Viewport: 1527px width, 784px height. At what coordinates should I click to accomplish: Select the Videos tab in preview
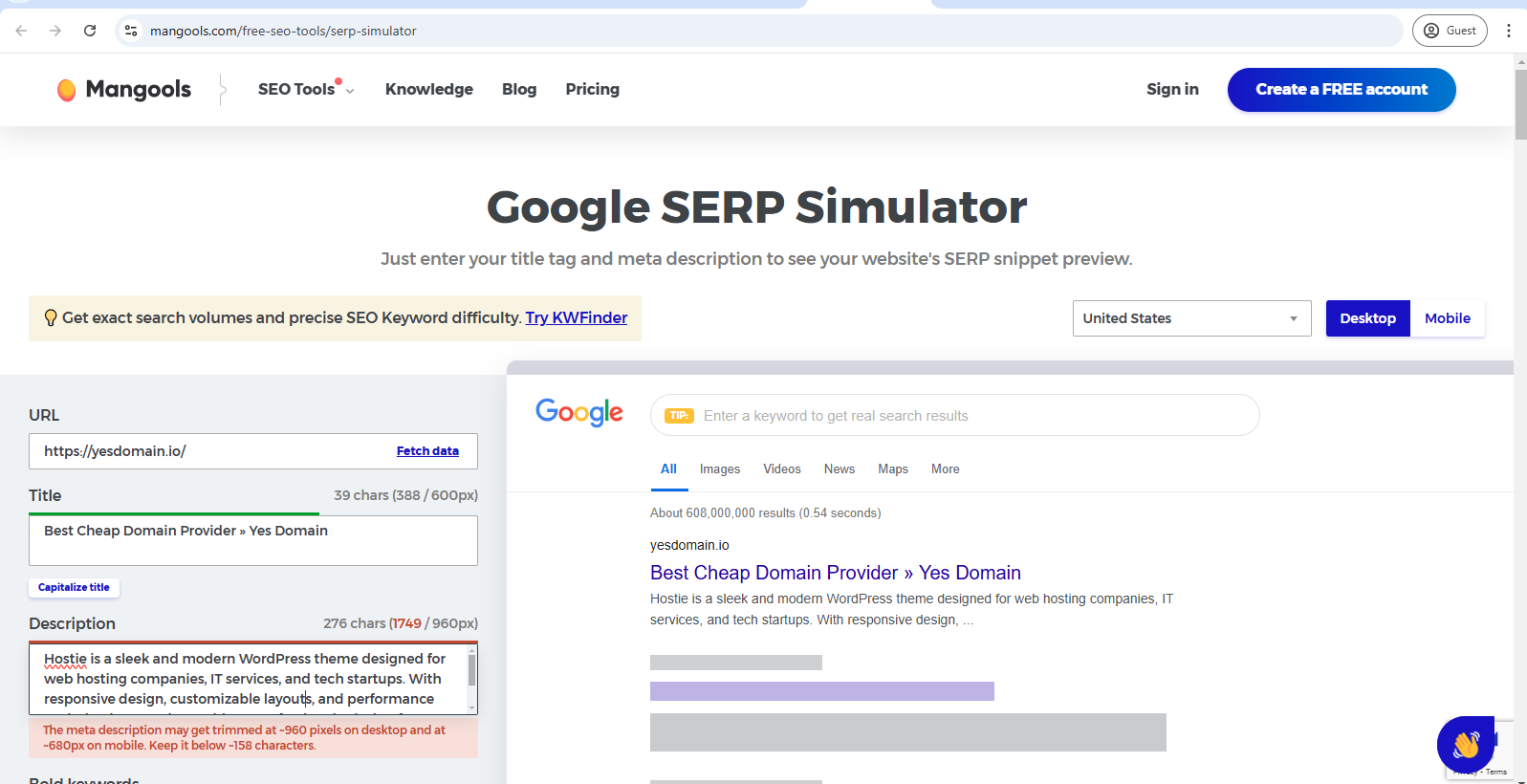coord(782,469)
